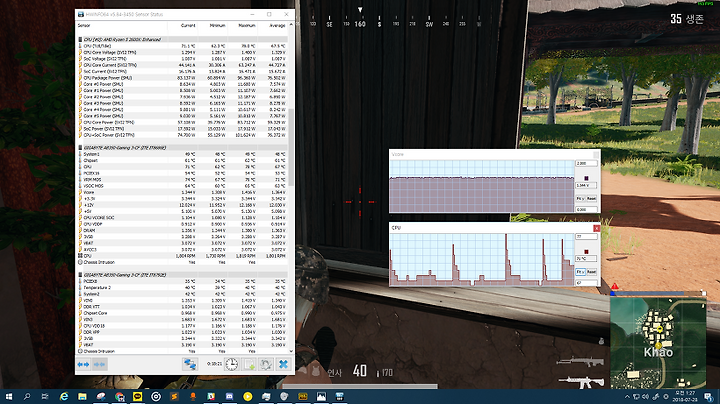Image resolution: width=720 pixels, height=404 pixels.
Task: Click Fit y button in Vcore graph
Action: tap(580, 198)
